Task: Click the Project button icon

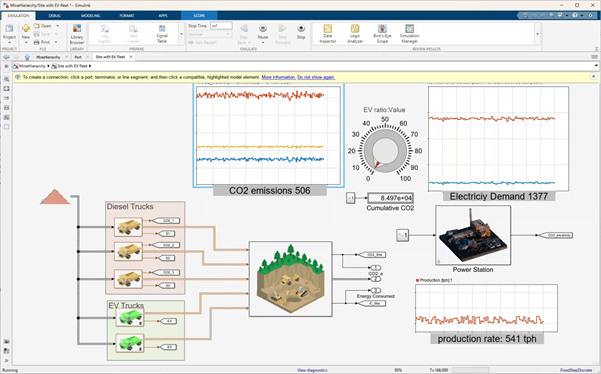Action: click(x=9, y=28)
